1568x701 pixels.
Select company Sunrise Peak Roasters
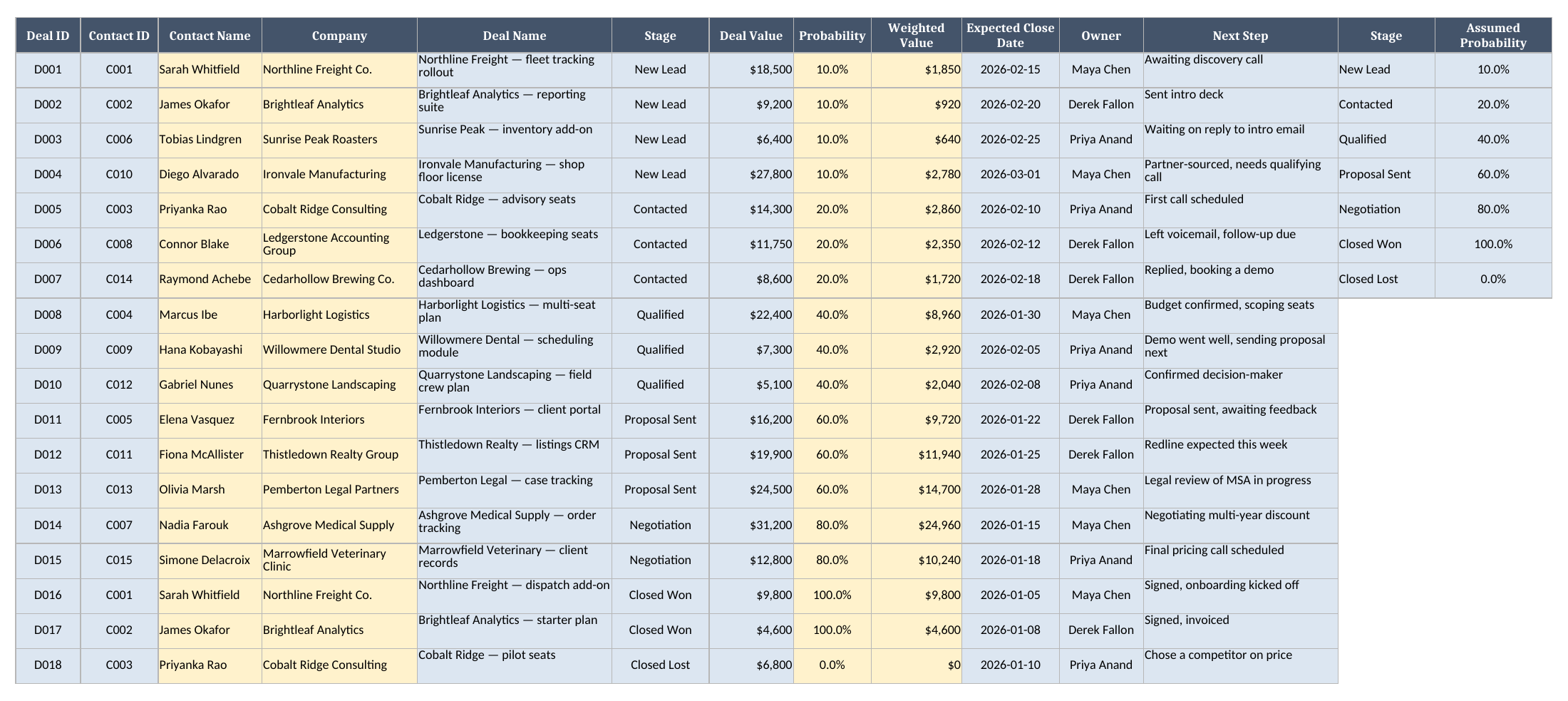coord(339,140)
